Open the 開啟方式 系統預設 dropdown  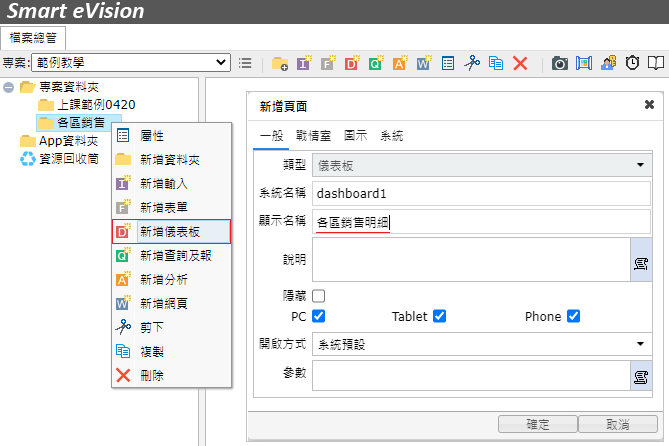[482, 344]
